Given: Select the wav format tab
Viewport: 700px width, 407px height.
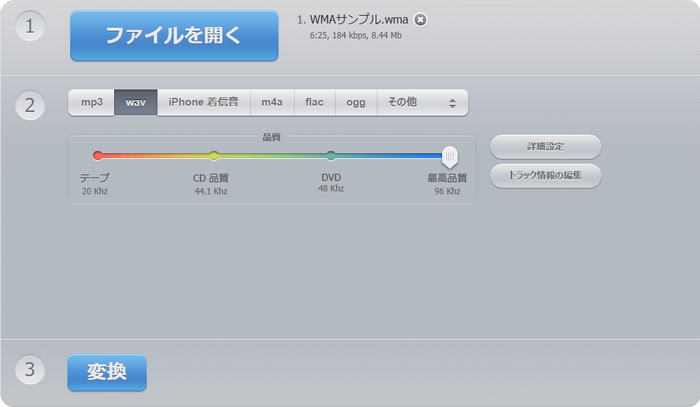Looking at the screenshot, I should coord(136,102).
